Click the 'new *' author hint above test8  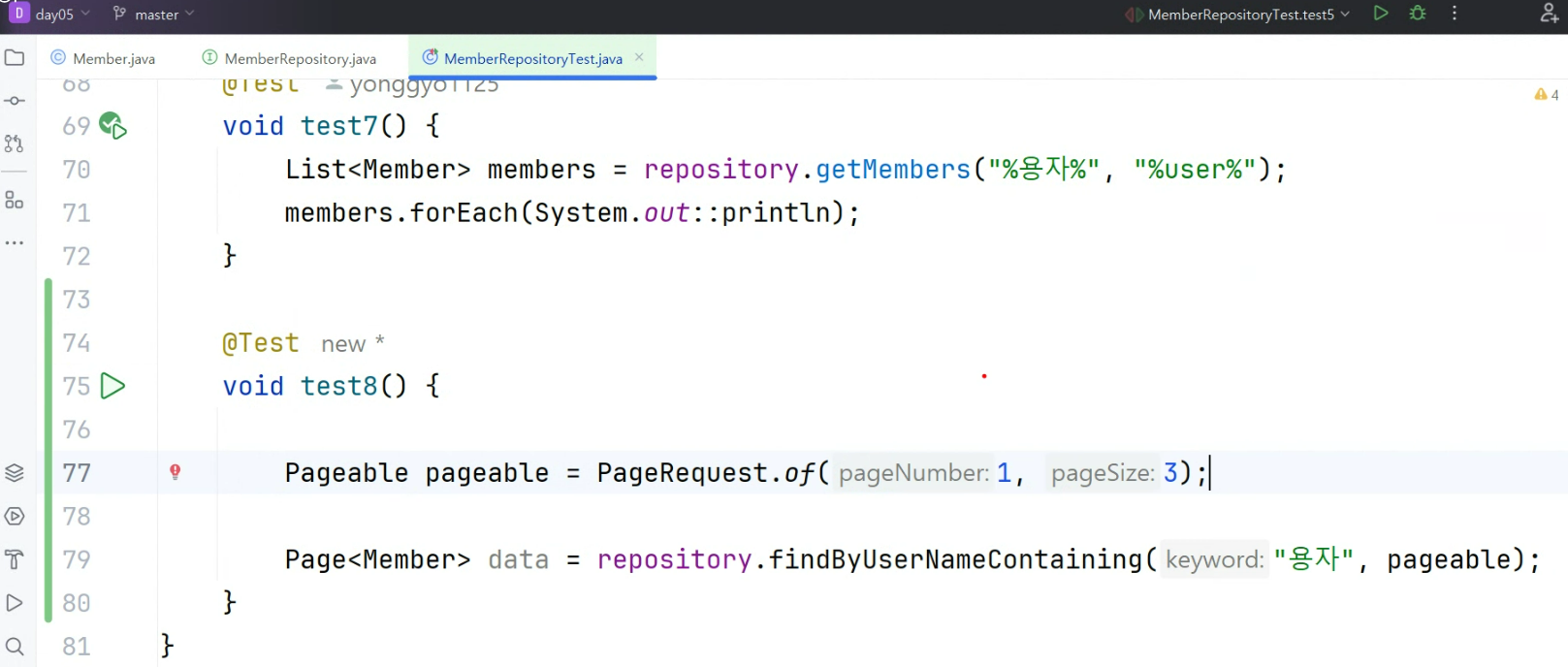pyautogui.click(x=353, y=343)
